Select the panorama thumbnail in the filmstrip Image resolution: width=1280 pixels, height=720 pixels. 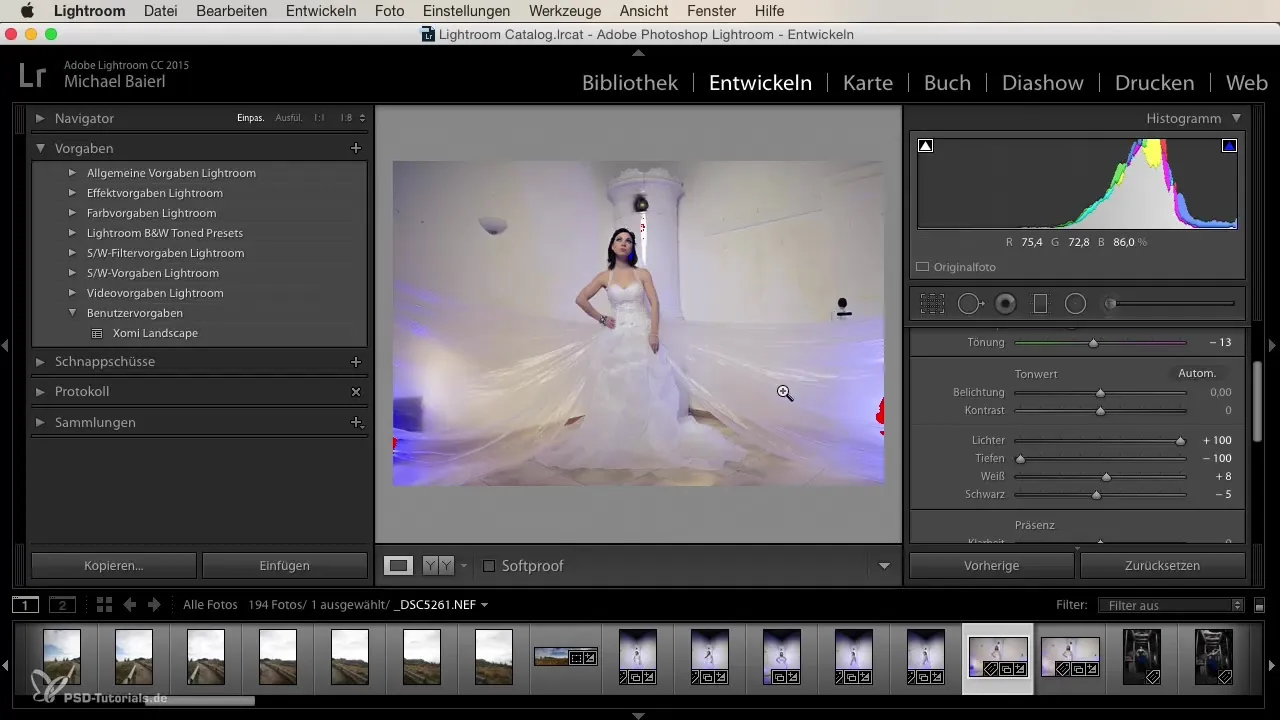566,657
